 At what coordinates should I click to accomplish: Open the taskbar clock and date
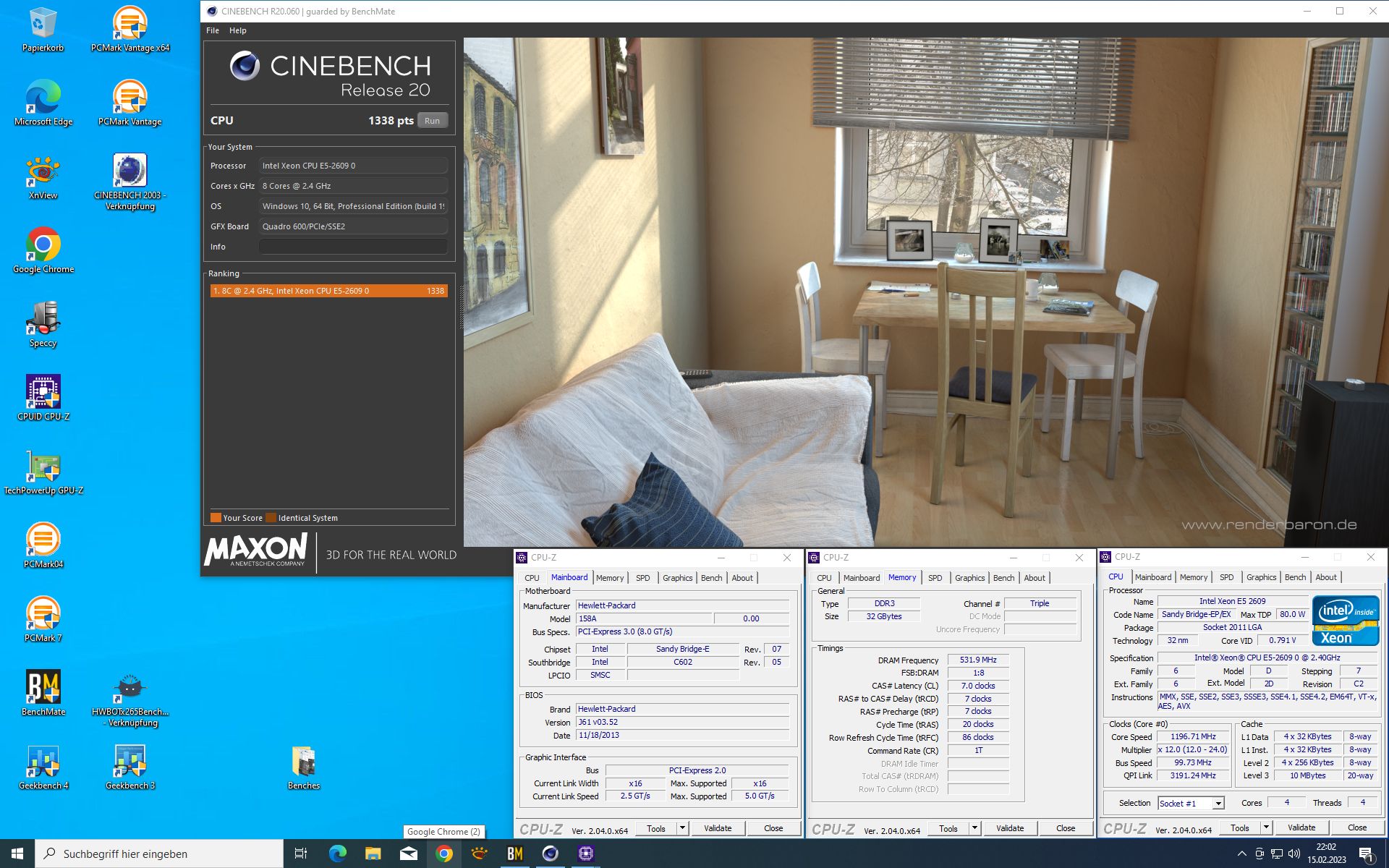pos(1326,854)
